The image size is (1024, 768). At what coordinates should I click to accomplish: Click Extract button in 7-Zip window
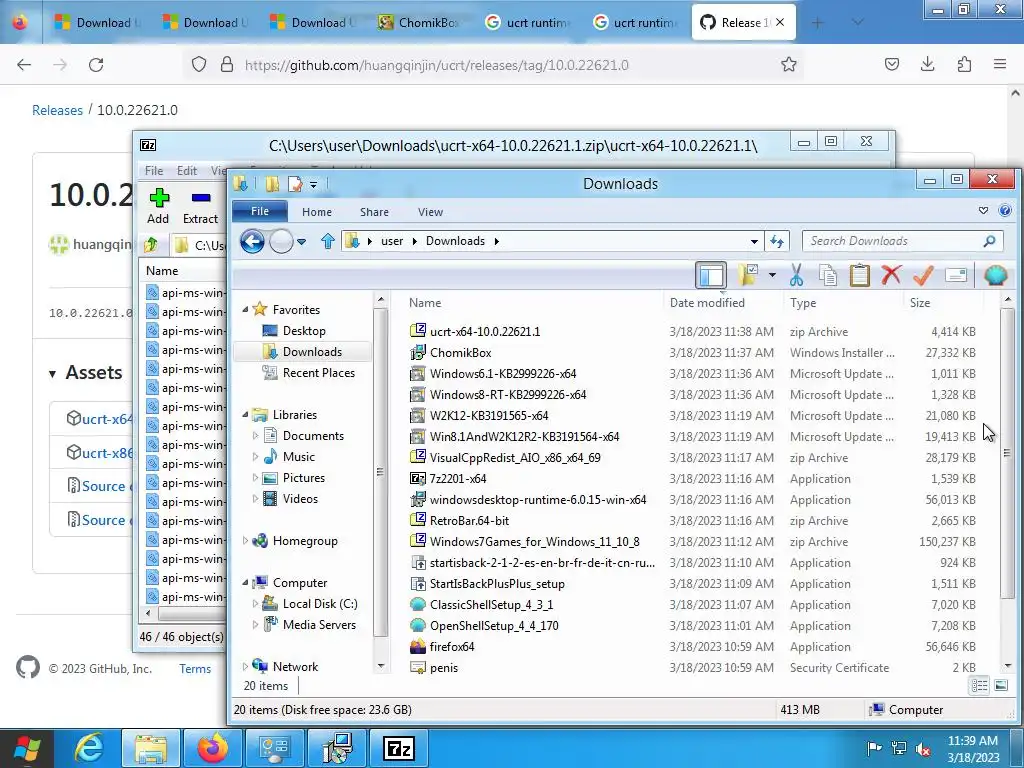200,206
